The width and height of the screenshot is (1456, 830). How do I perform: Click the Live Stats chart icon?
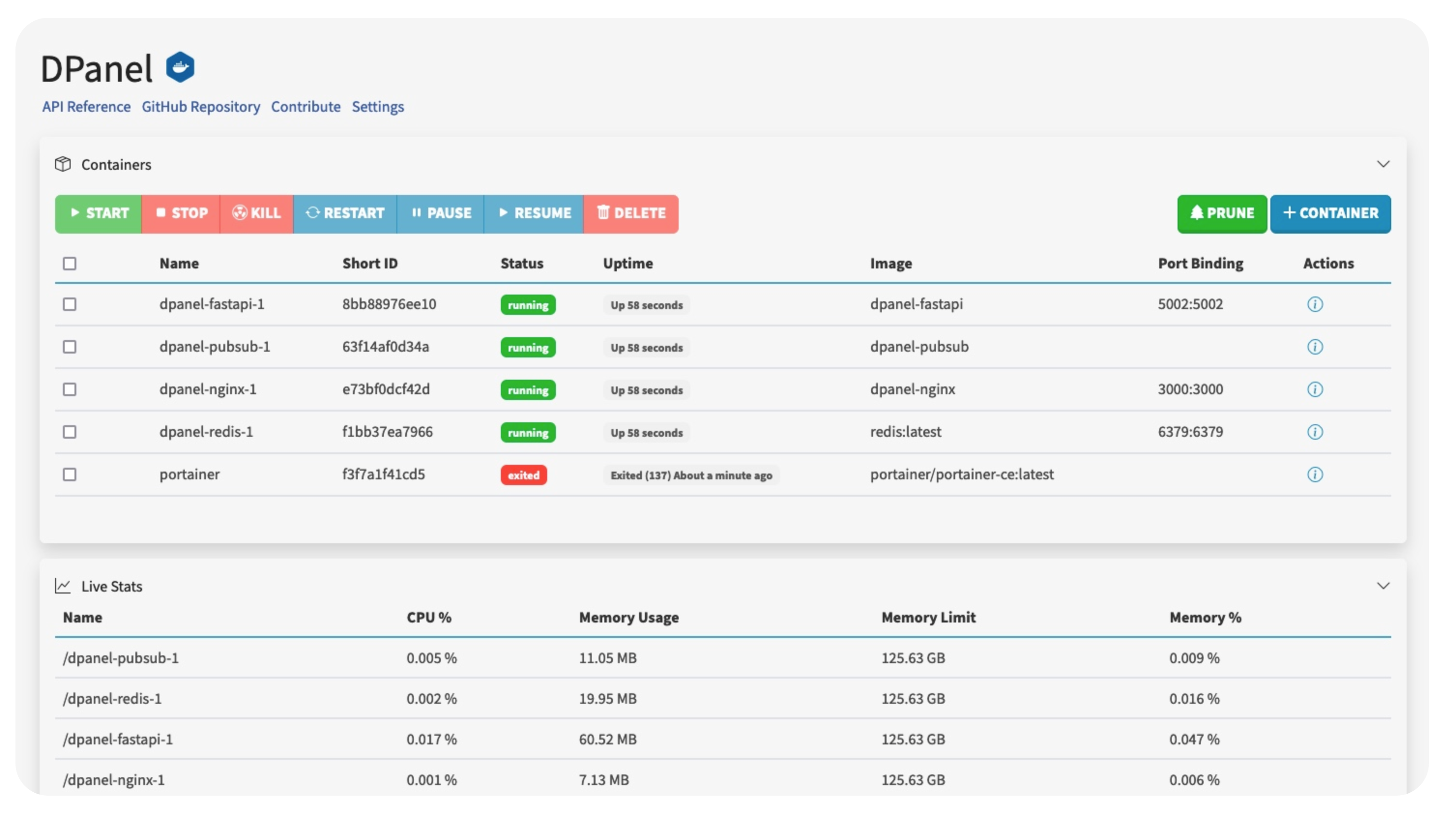click(63, 586)
